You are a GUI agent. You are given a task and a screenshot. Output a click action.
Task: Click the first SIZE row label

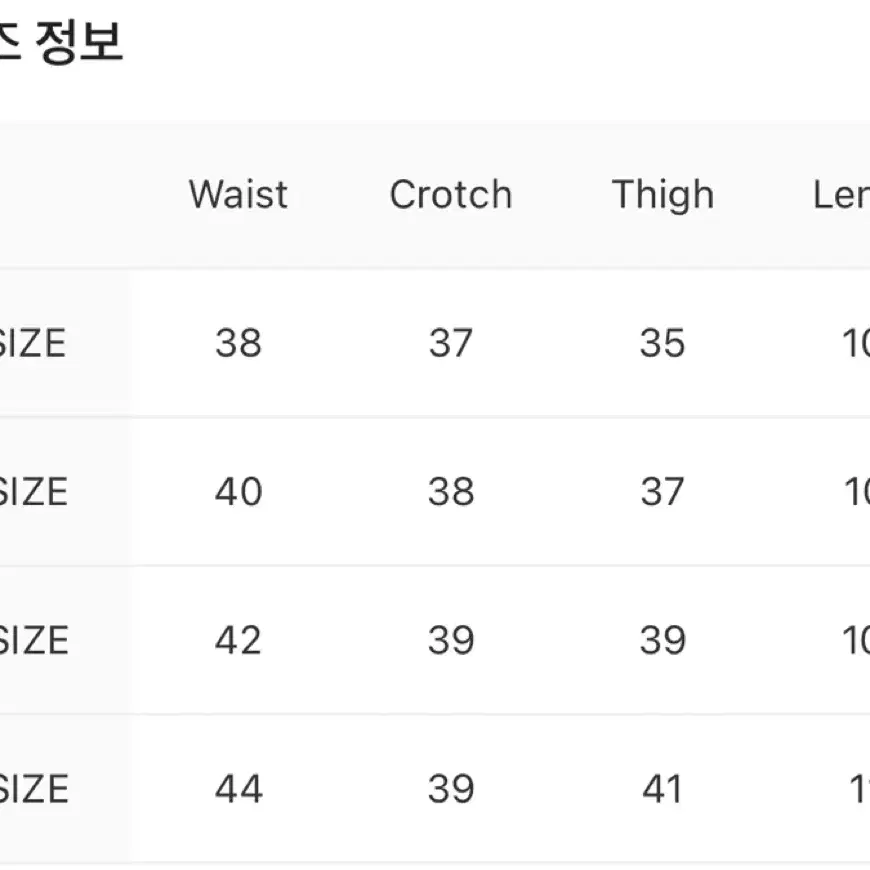click(33, 343)
